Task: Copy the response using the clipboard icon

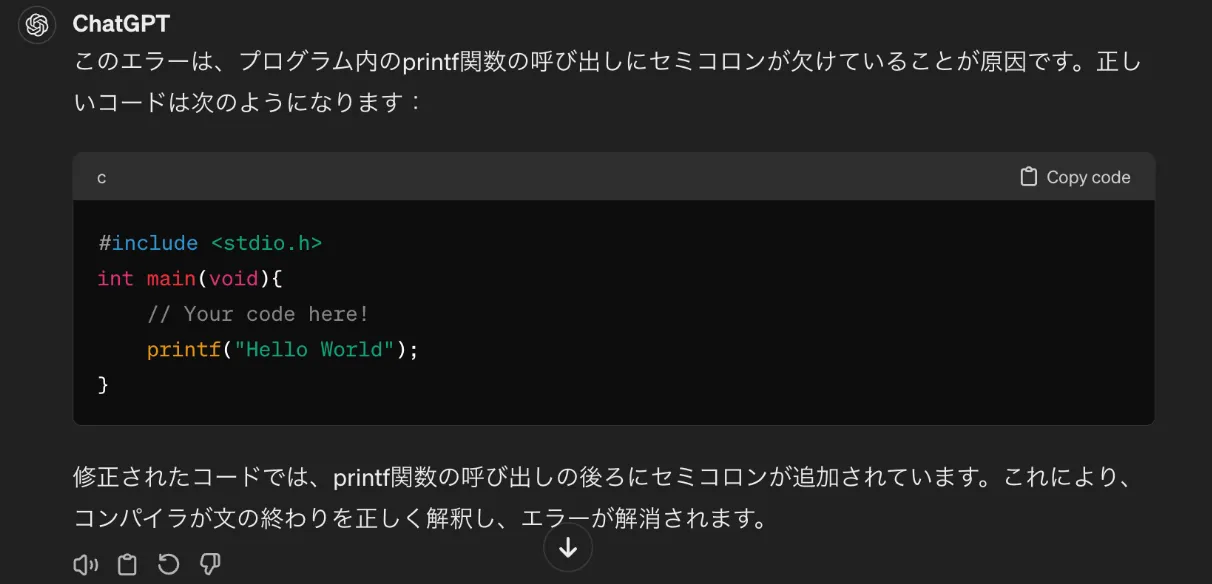Action: (127, 563)
